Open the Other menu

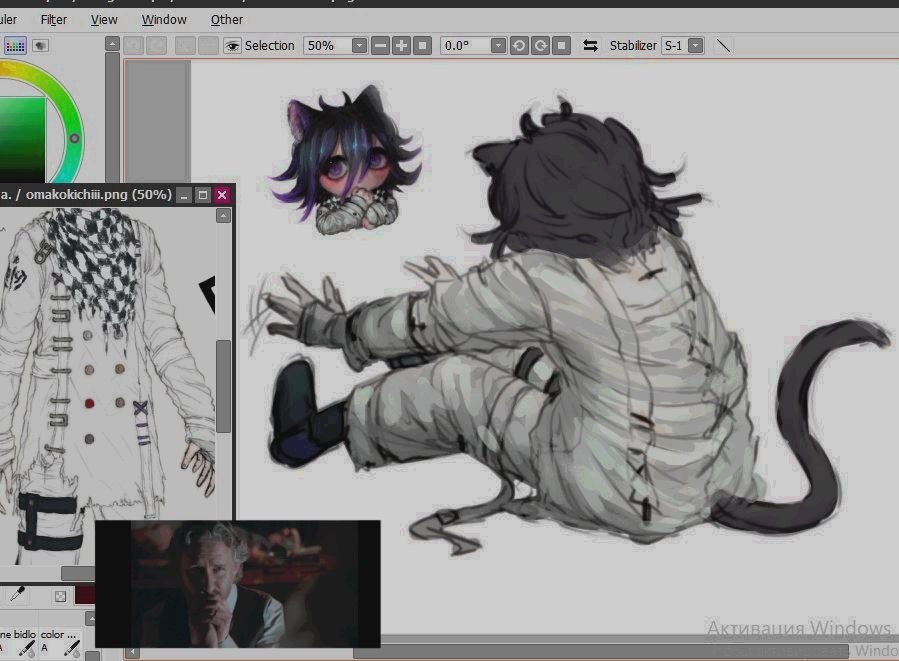[226, 19]
